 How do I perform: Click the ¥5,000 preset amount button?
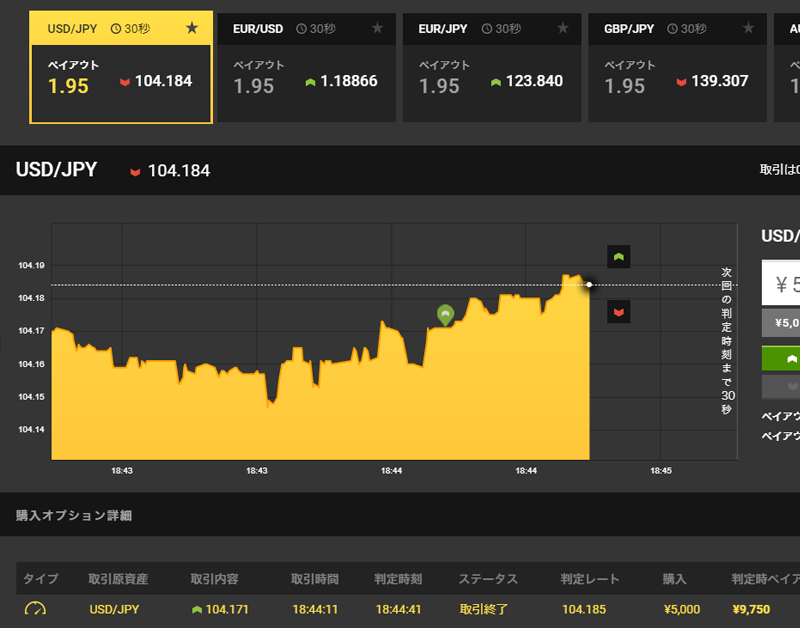coord(781,323)
